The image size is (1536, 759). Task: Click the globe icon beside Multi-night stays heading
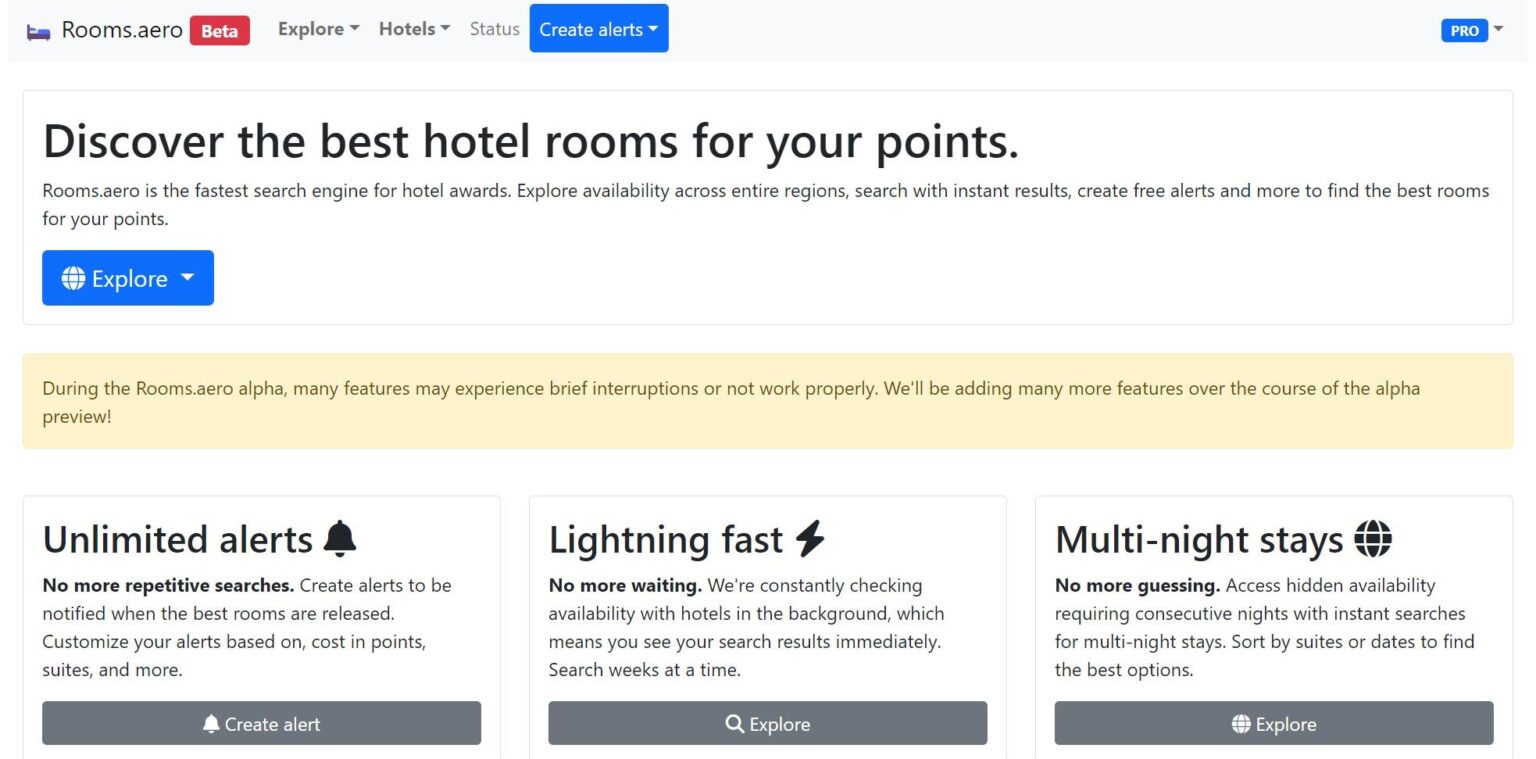(1373, 539)
